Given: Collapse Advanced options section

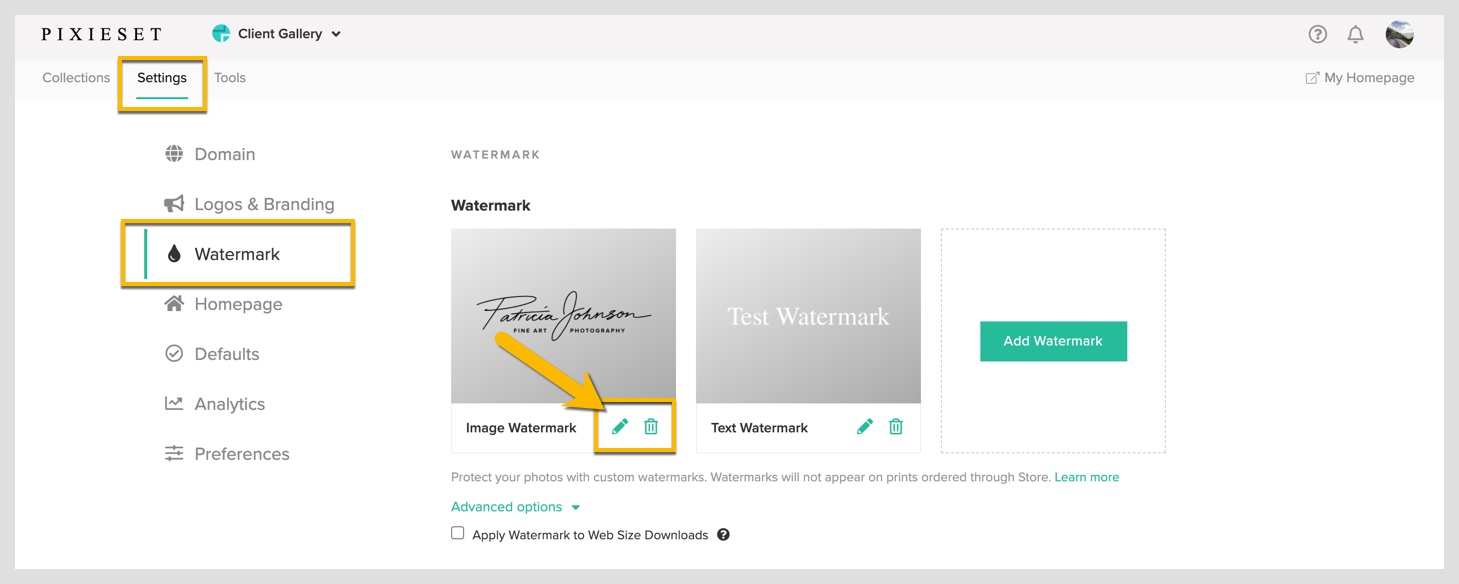Looking at the screenshot, I should coord(515,507).
